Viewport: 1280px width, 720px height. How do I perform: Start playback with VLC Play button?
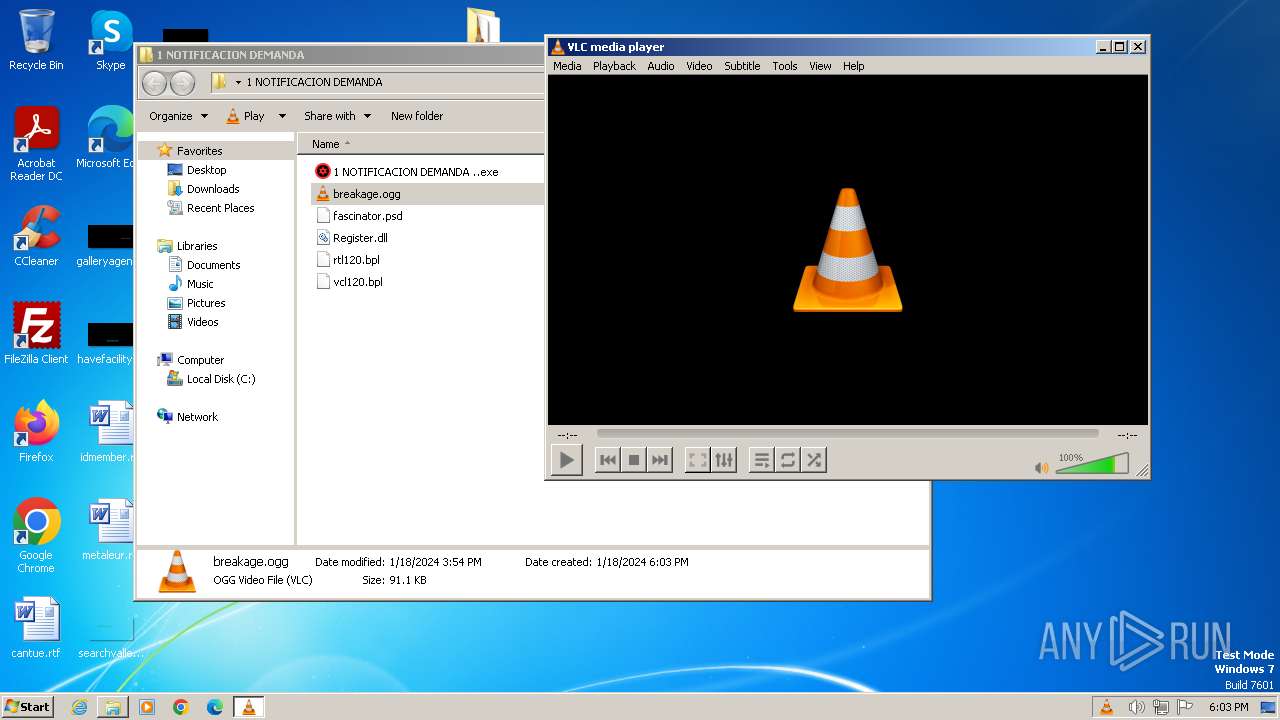point(566,460)
